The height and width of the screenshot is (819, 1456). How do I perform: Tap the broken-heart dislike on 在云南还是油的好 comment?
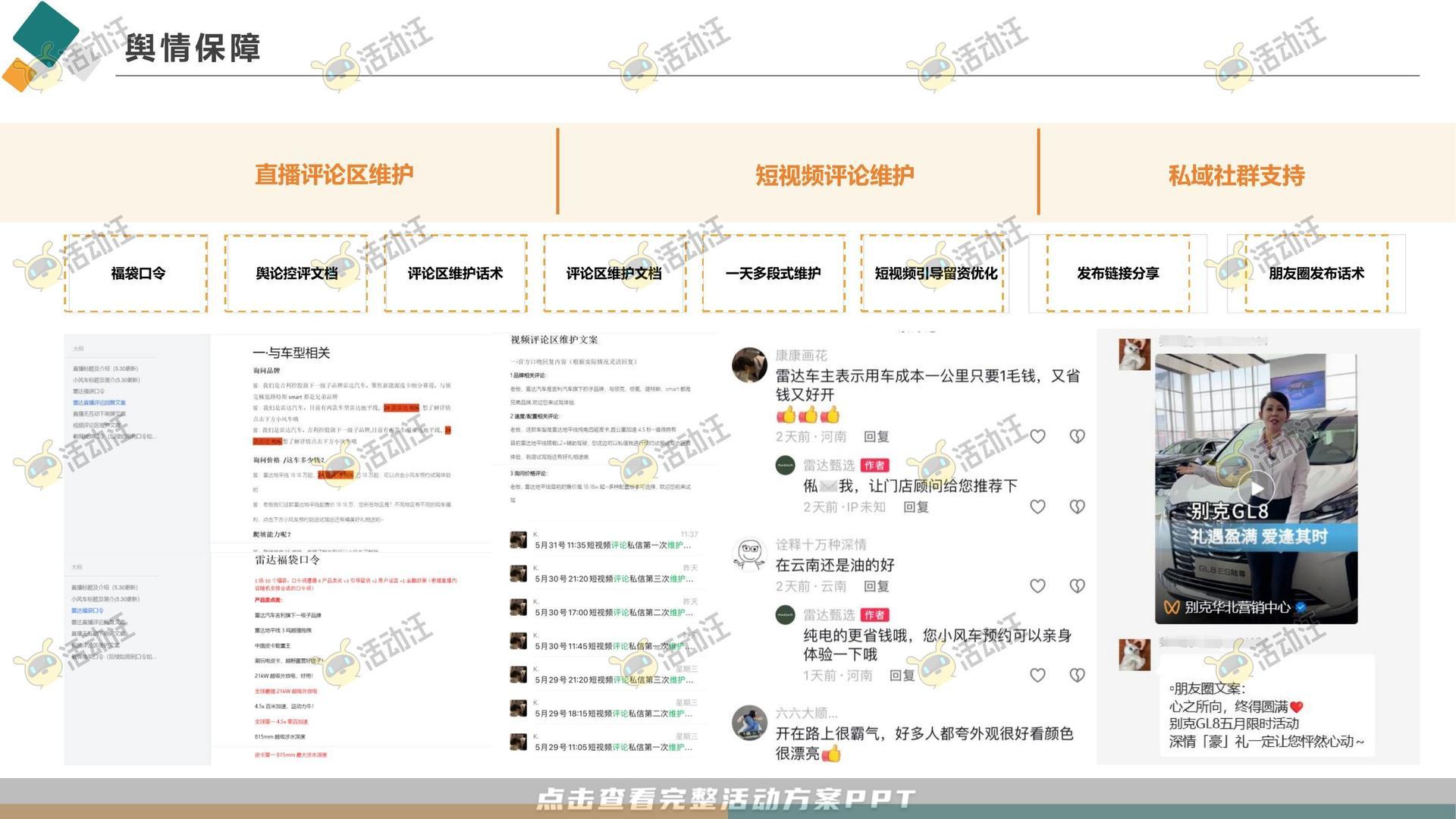coord(1076,585)
